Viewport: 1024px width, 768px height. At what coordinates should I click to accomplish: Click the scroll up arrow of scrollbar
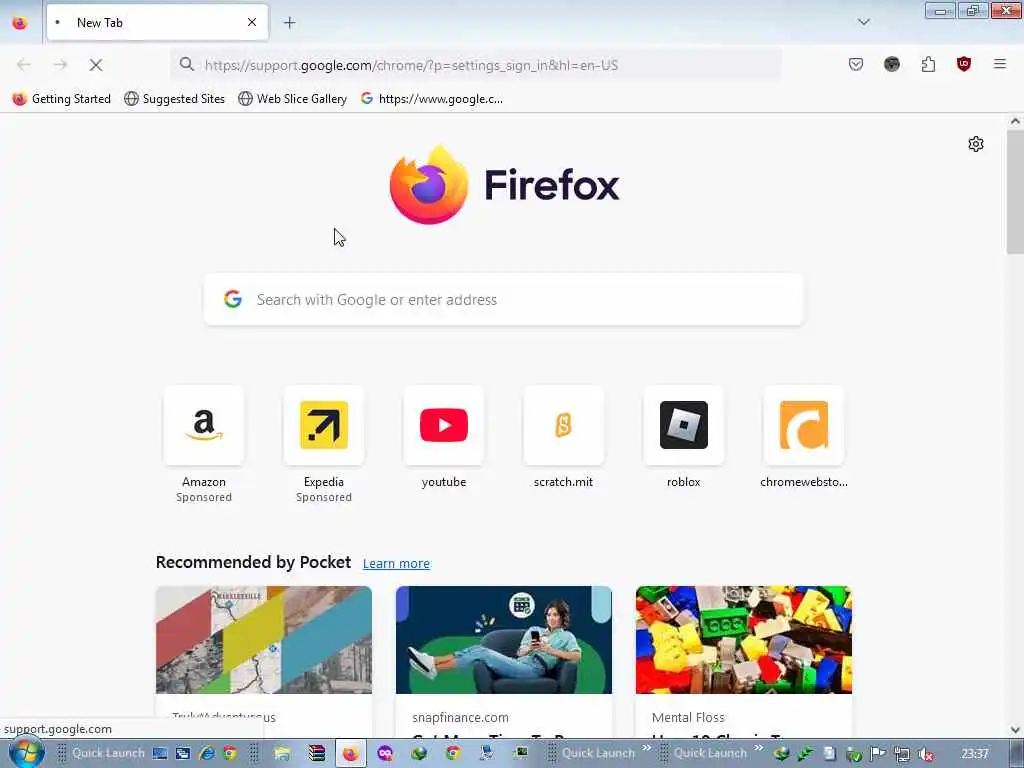(x=1015, y=121)
